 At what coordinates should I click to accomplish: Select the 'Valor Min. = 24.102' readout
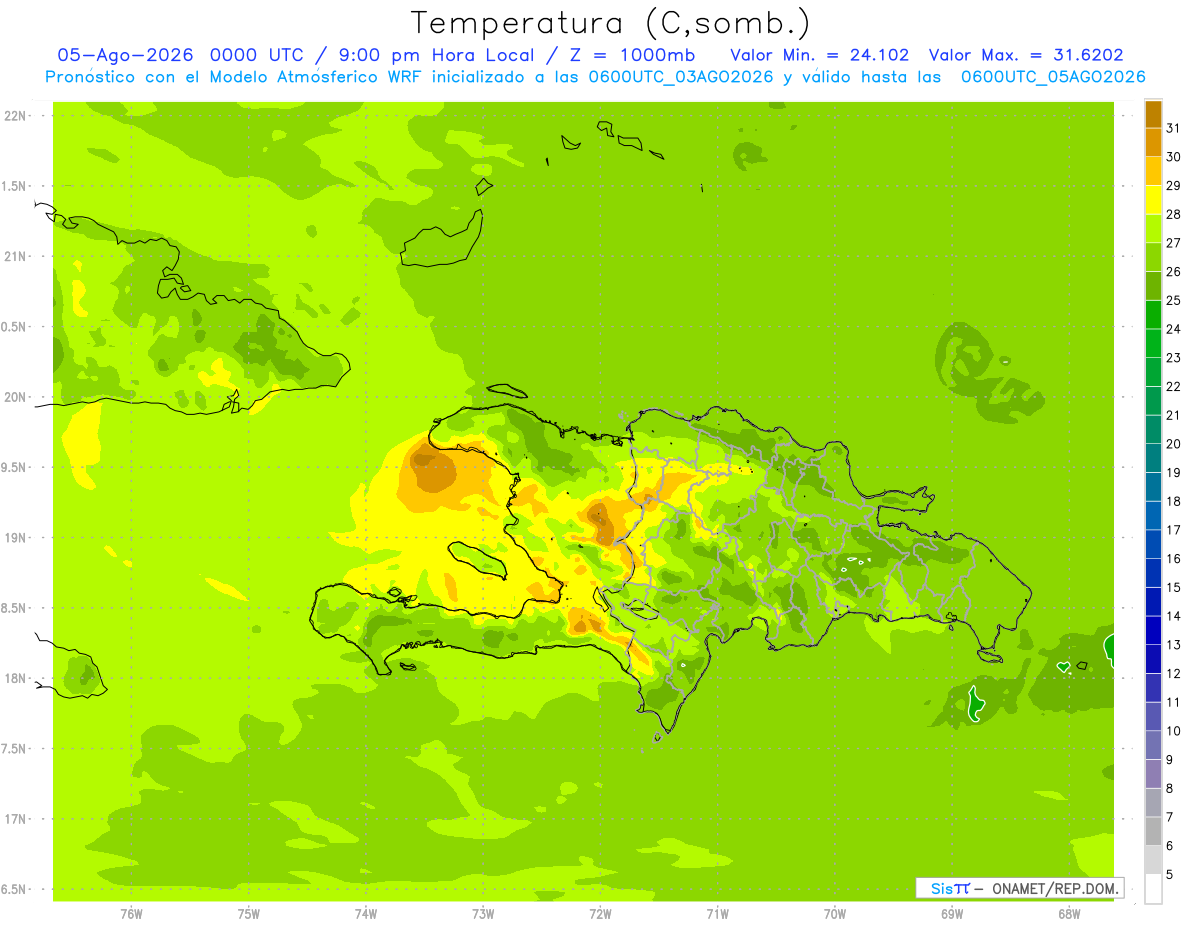pos(820,55)
